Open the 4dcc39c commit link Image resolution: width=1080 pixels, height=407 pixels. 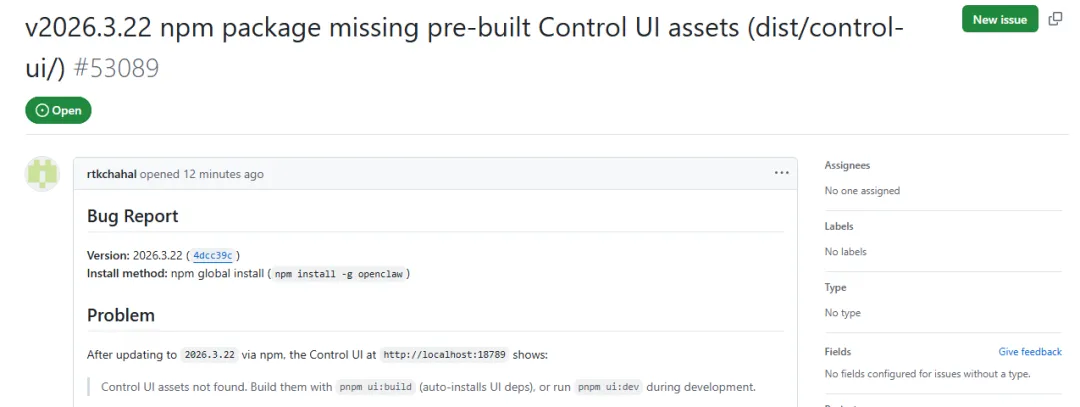(212, 255)
